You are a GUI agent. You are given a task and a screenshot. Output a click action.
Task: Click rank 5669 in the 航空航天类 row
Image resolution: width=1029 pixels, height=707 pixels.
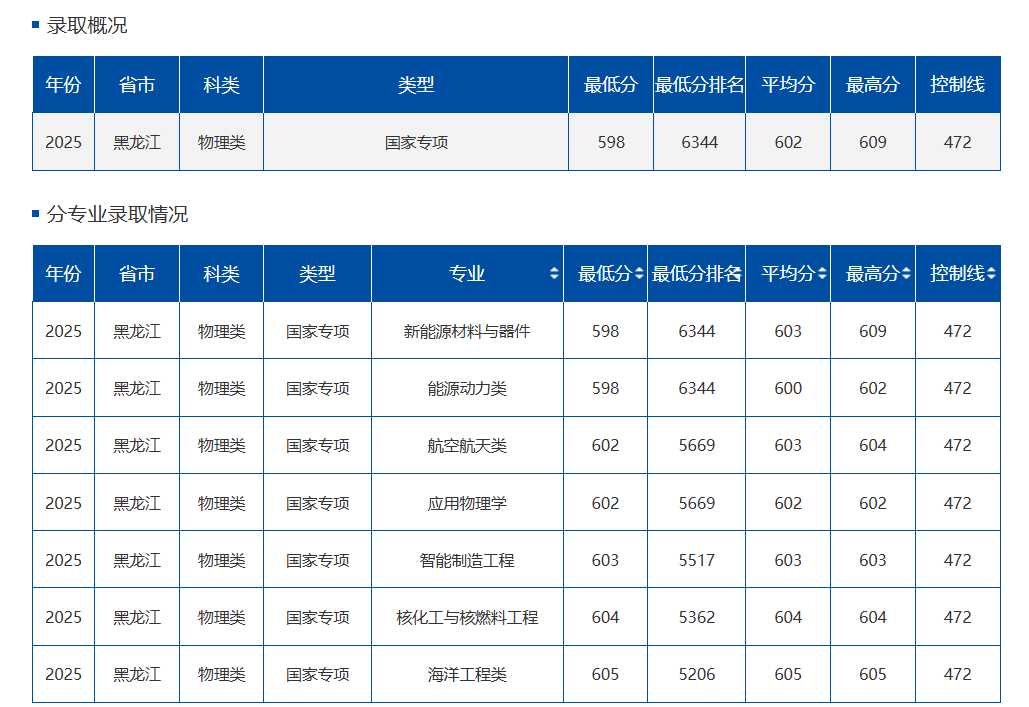[x=696, y=446]
